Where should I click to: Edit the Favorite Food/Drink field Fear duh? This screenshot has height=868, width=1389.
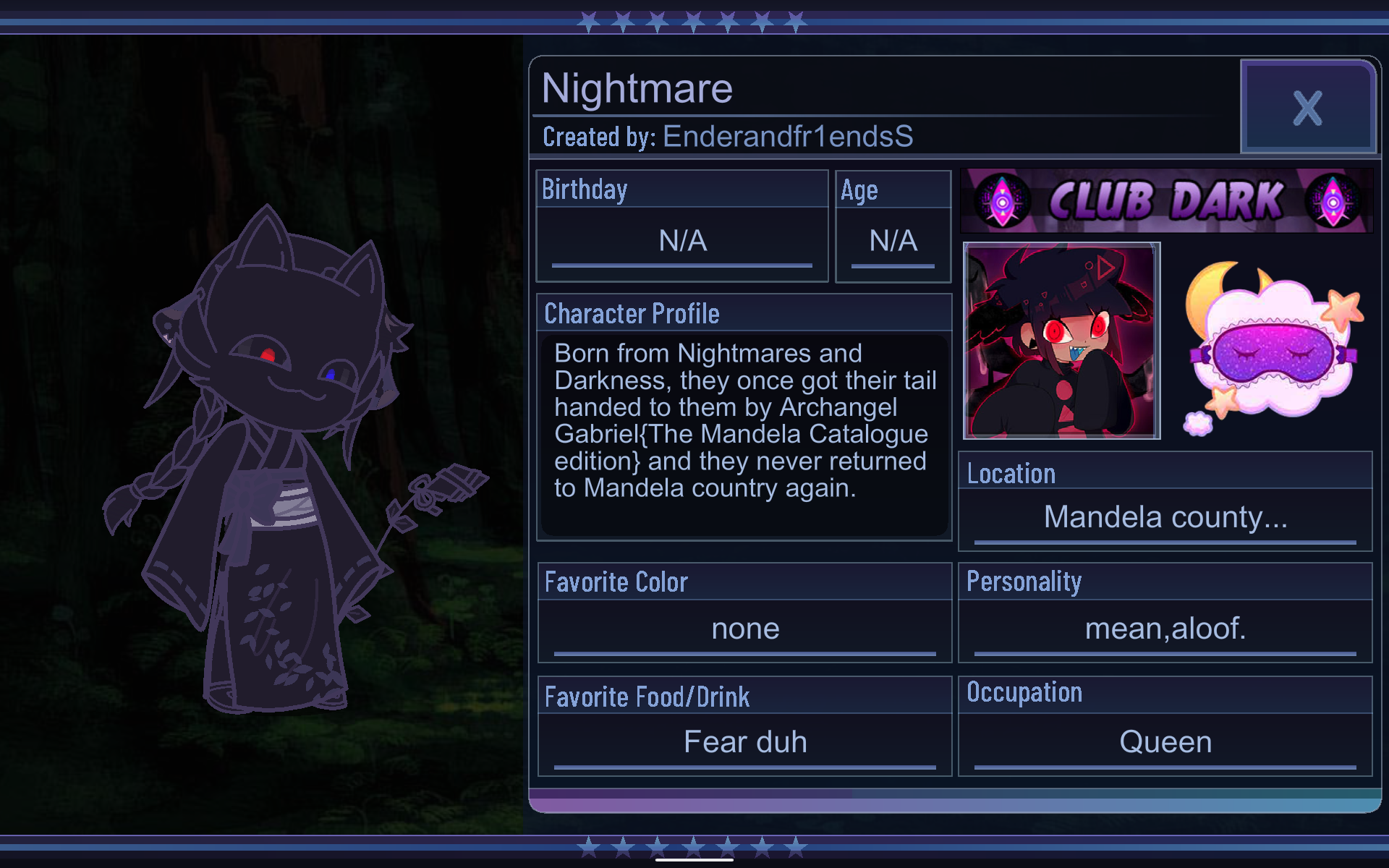pos(745,743)
